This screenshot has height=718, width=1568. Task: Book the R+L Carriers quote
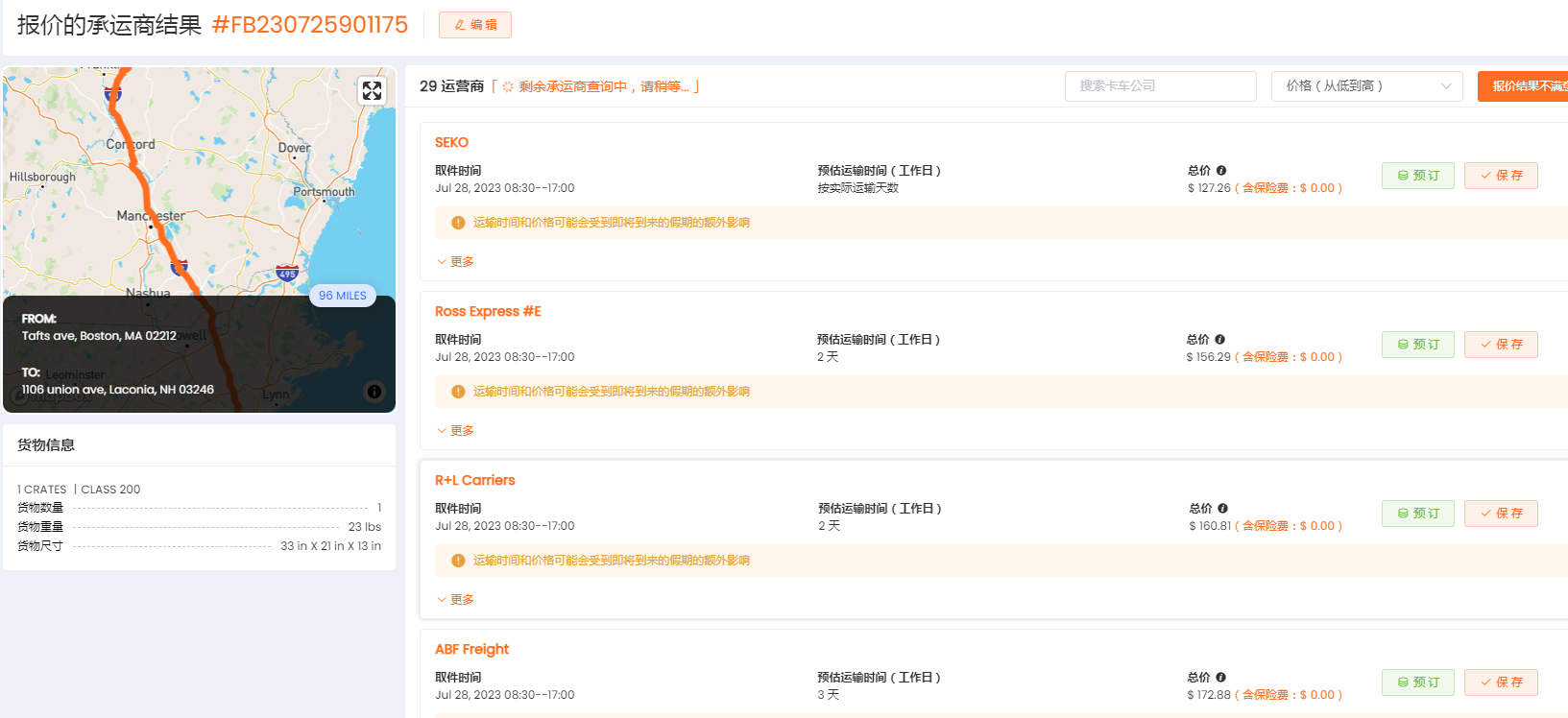pyautogui.click(x=1417, y=514)
